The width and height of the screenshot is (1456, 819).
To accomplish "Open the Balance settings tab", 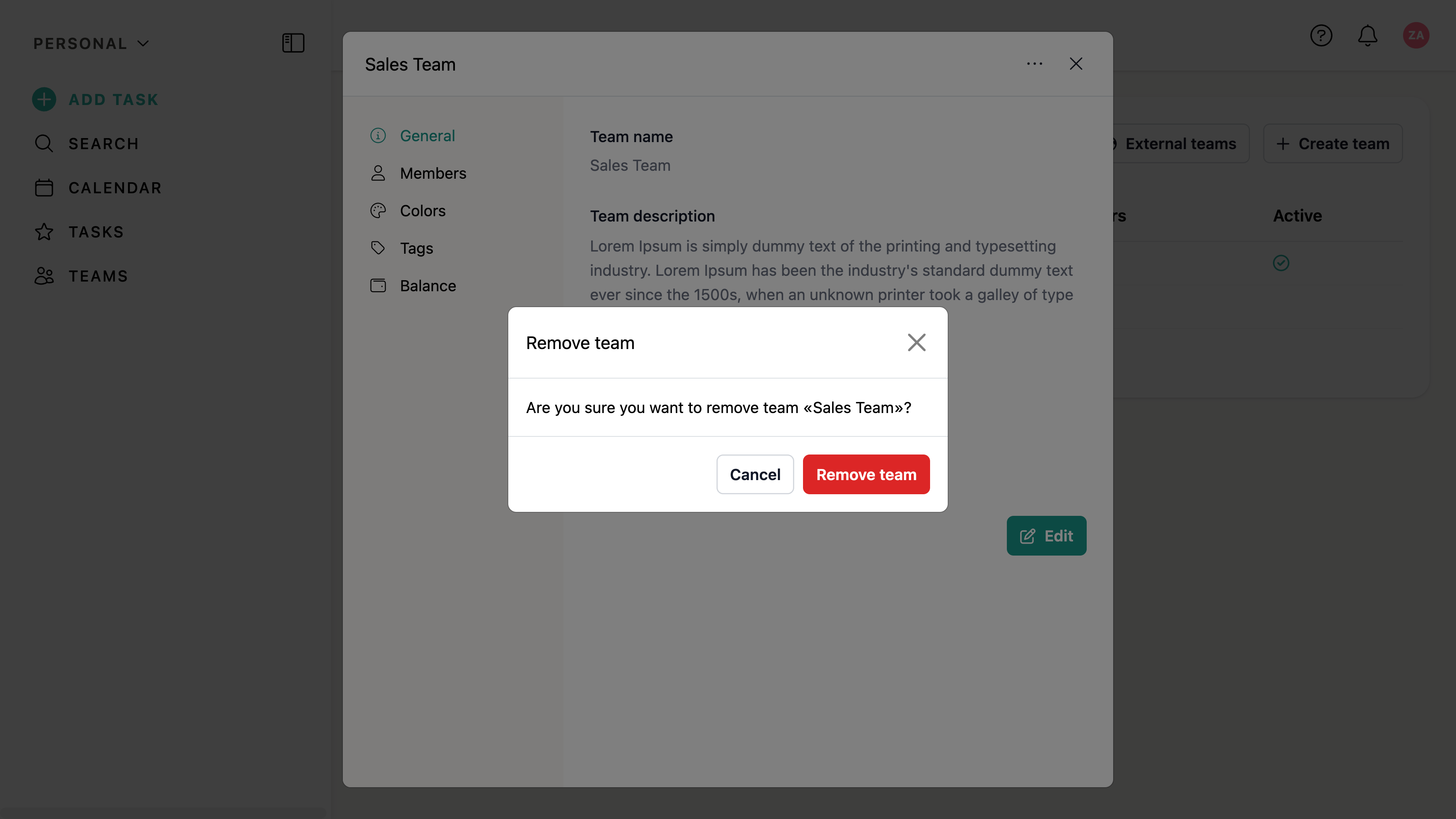I will (427, 286).
